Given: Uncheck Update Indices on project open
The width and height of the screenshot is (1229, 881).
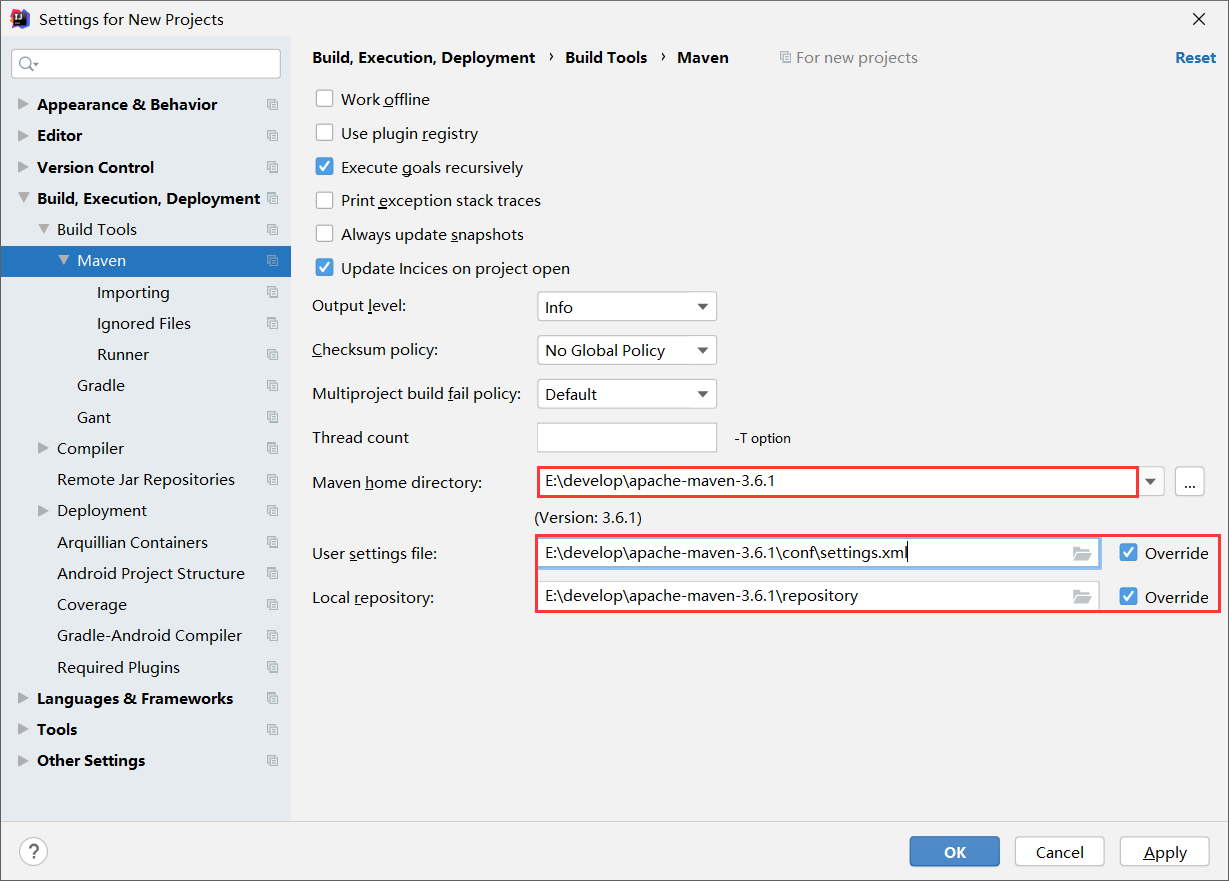Looking at the screenshot, I should [x=324, y=268].
